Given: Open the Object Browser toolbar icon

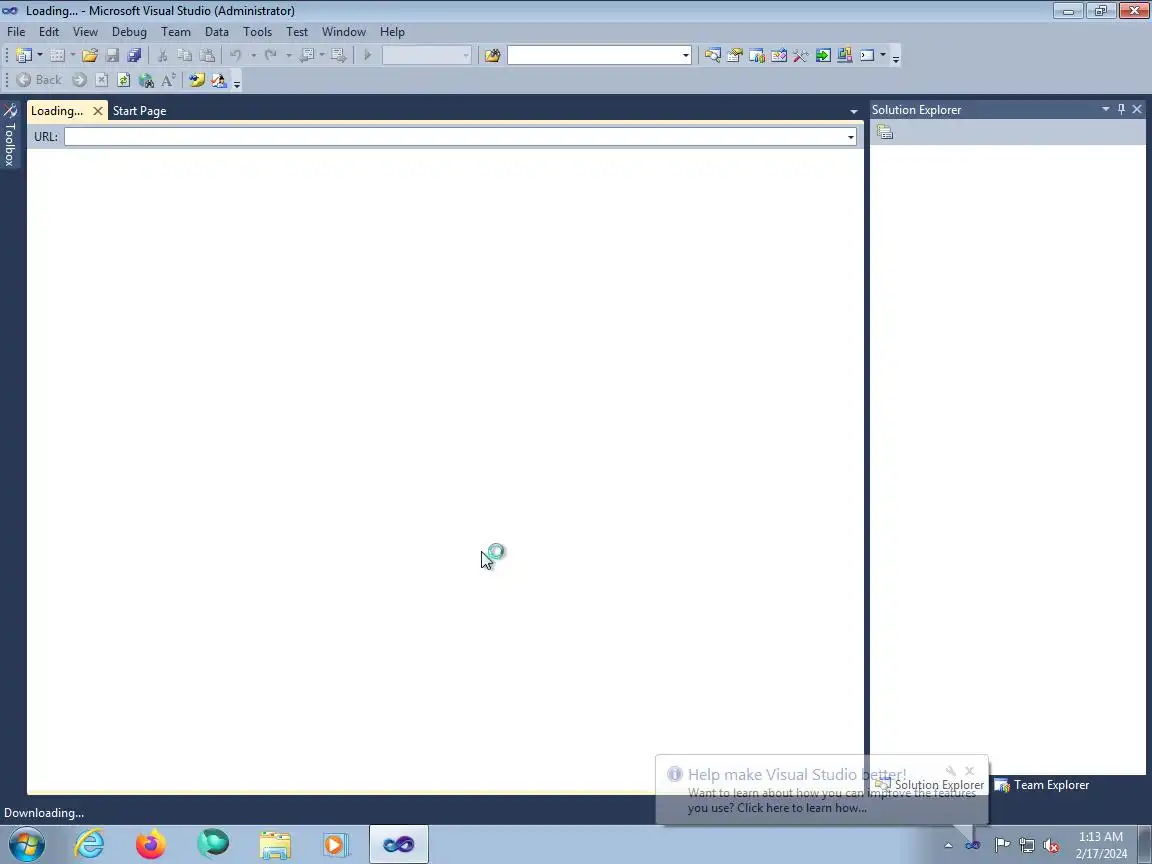Looking at the screenshot, I should 779,55.
